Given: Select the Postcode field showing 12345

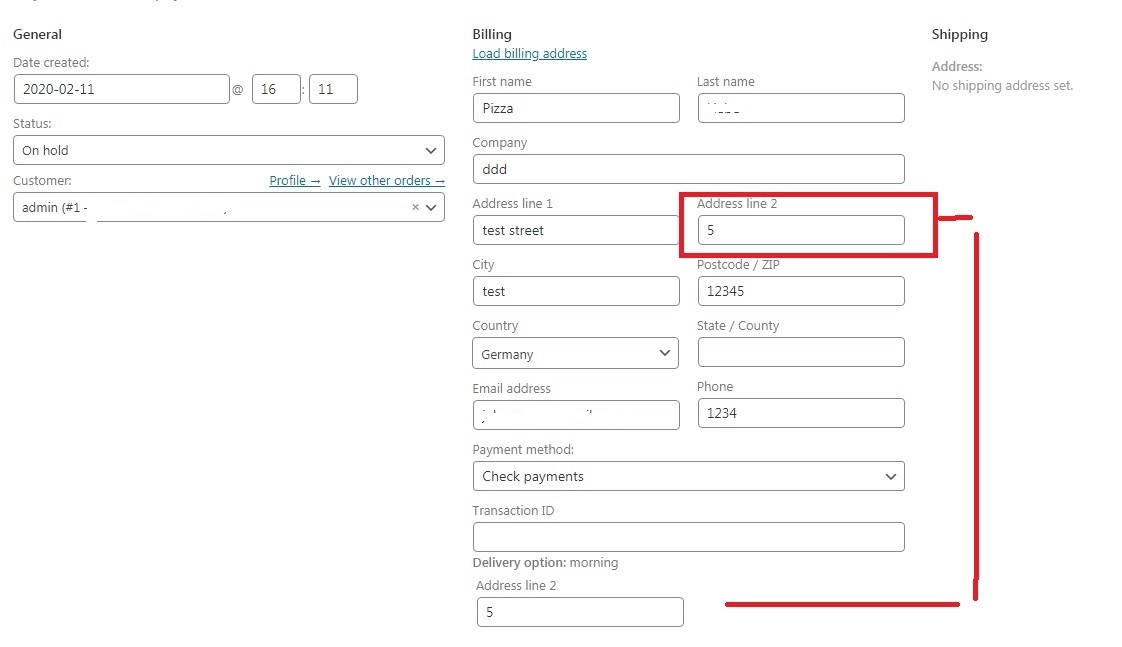Looking at the screenshot, I should [x=800, y=291].
